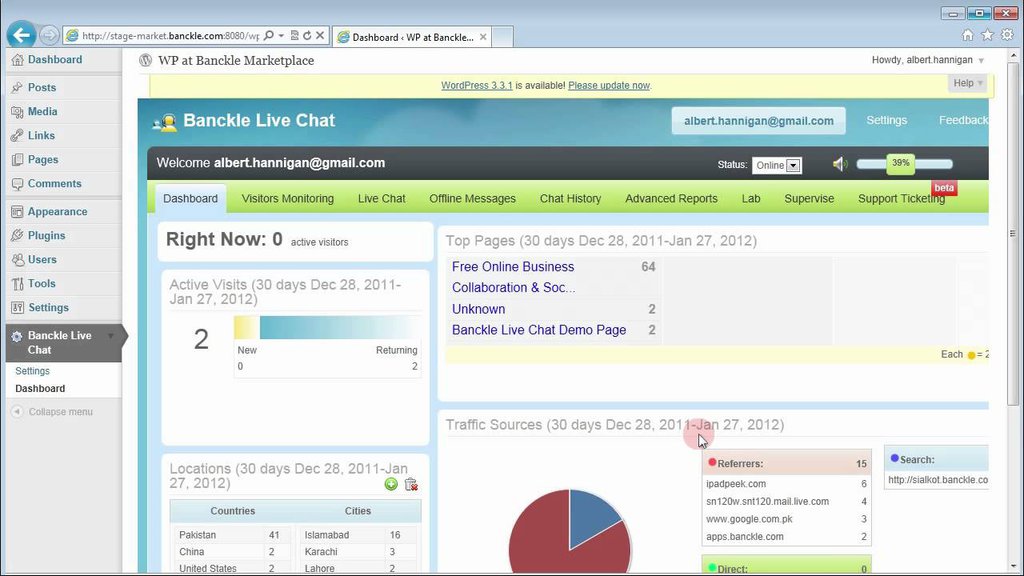Collapse the Banckle Live Chat sidebar arrow
Screen dimensions: 1024x576
[111, 336]
